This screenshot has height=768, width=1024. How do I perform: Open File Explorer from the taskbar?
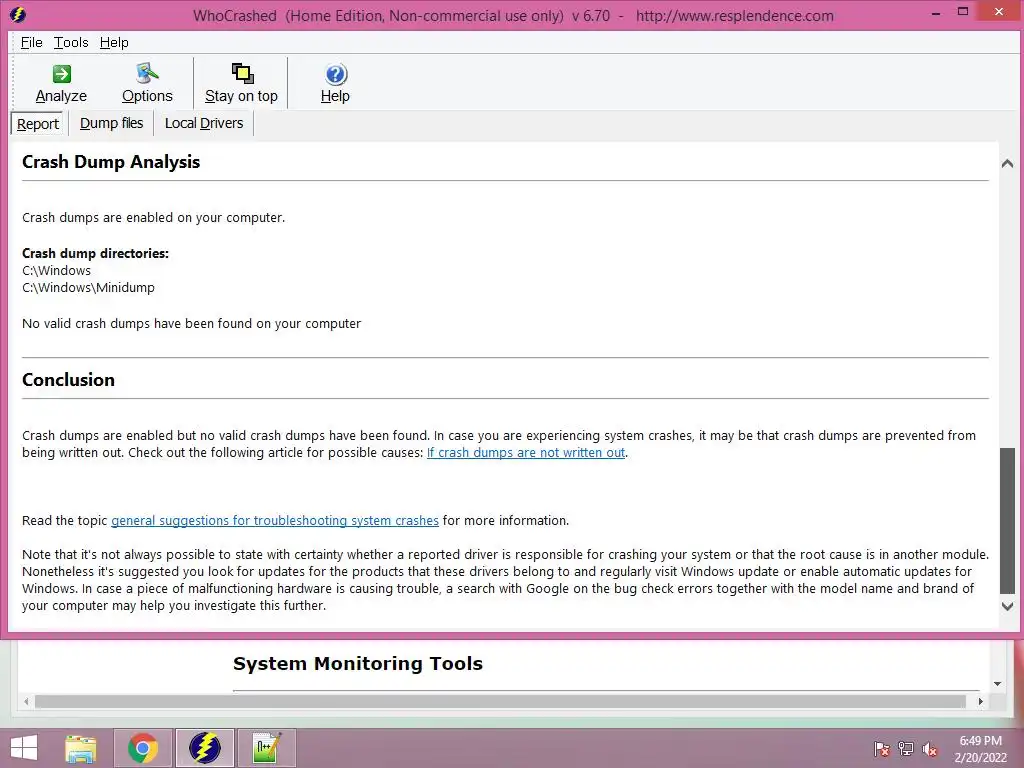(81, 748)
